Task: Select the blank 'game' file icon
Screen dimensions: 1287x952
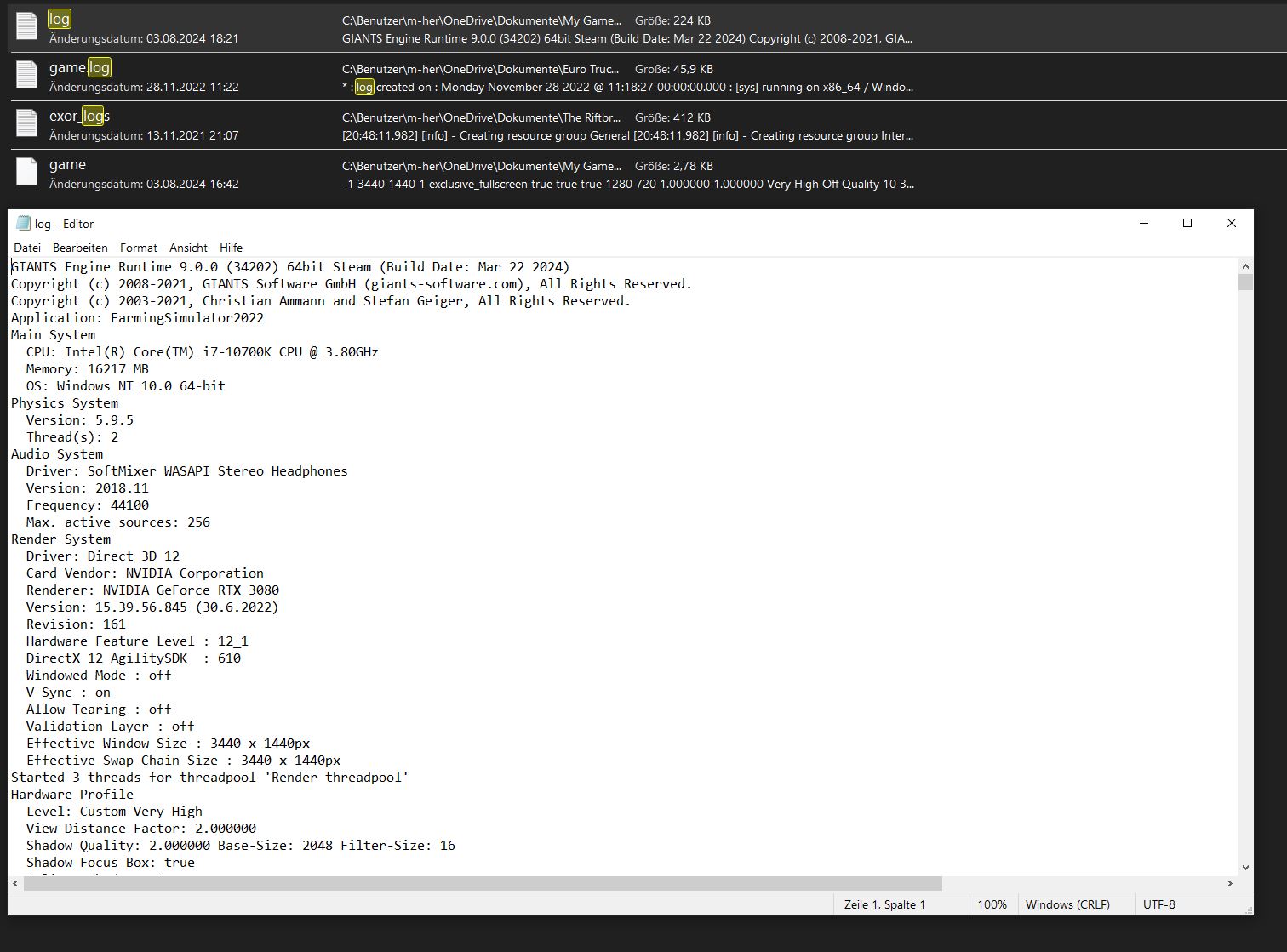Action: (x=27, y=172)
